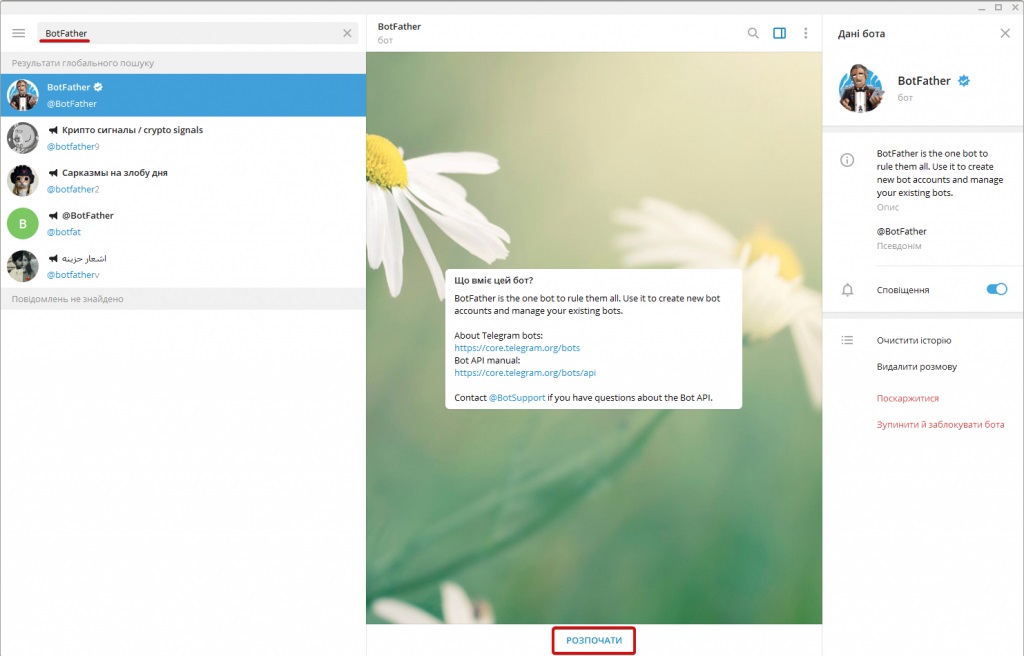Screen dimensions: 1024x656
Task: Click Зупинити й заблокувати бота
Action: coord(940,424)
